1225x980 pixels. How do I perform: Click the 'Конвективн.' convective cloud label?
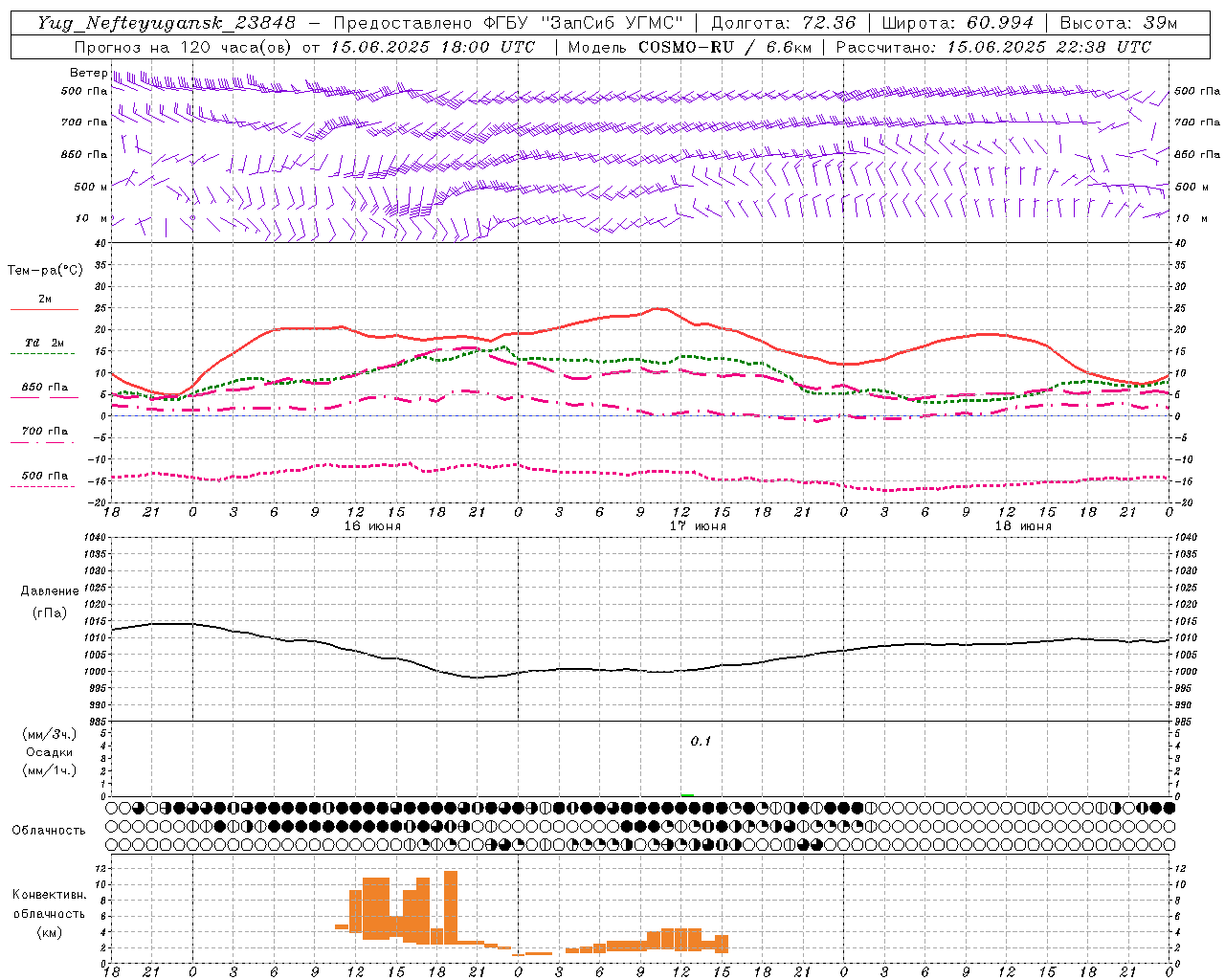click(x=50, y=895)
